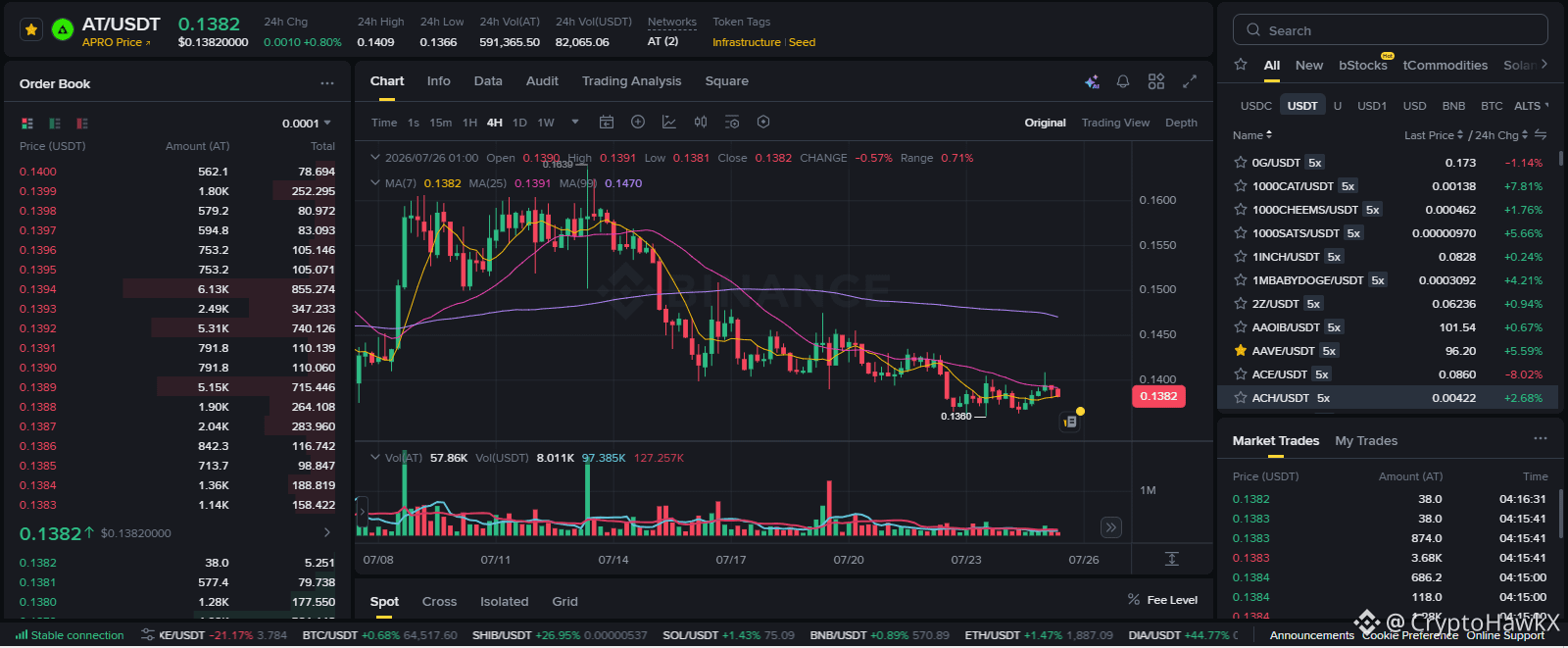Select bids-only order book view
Screen dimensions: 1568x648
(x=55, y=124)
